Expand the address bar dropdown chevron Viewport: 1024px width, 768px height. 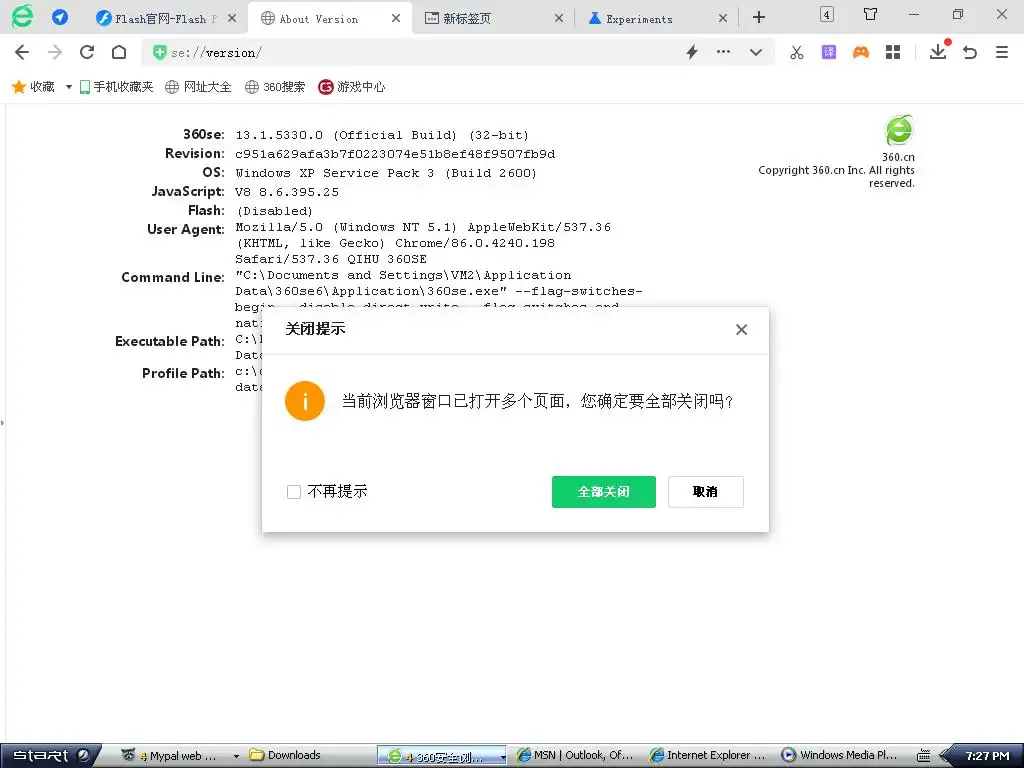756,52
